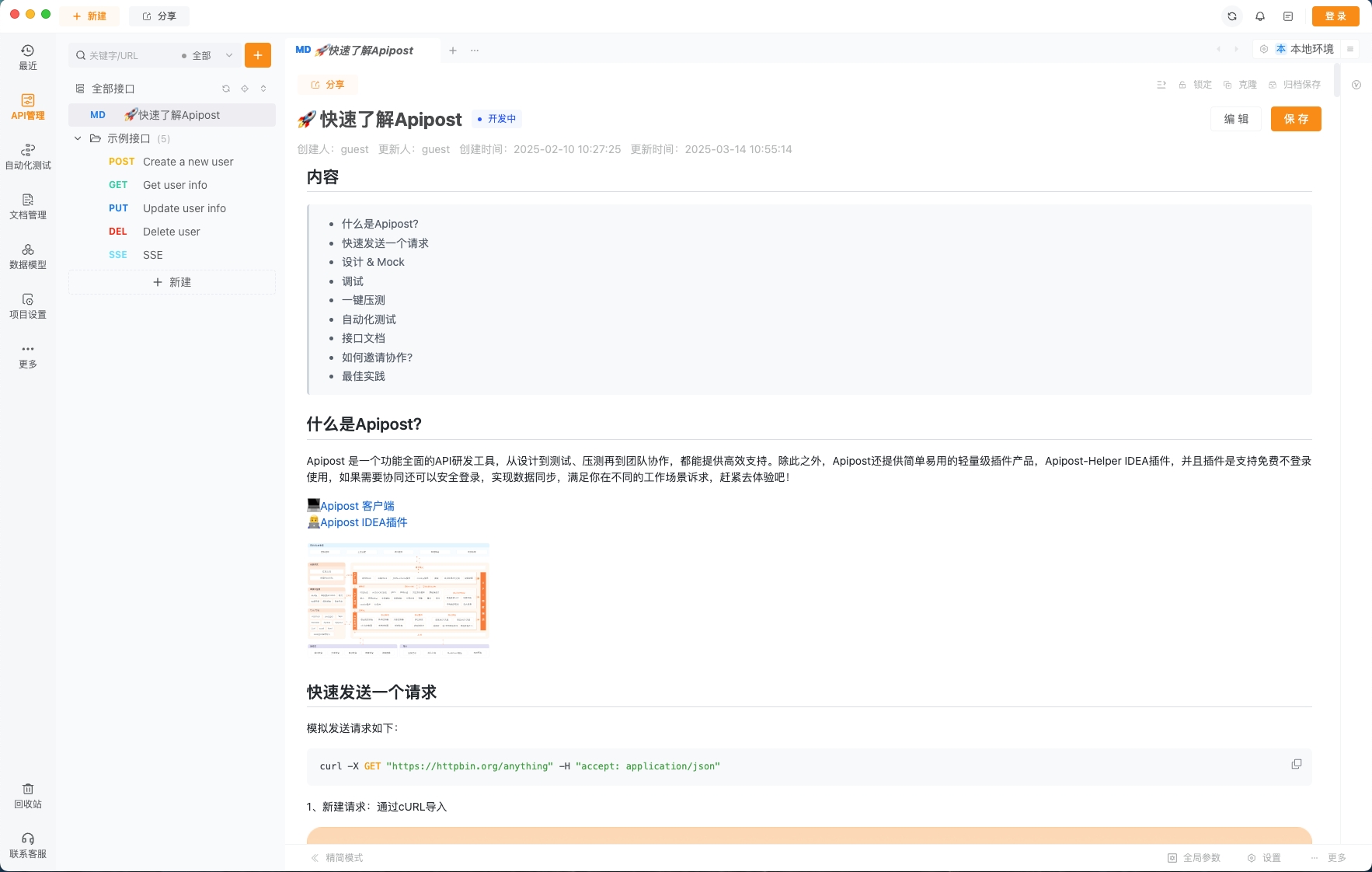Go to 文档管理 in the sidebar
Image resolution: width=1372 pixels, height=872 pixels.
coord(28,207)
